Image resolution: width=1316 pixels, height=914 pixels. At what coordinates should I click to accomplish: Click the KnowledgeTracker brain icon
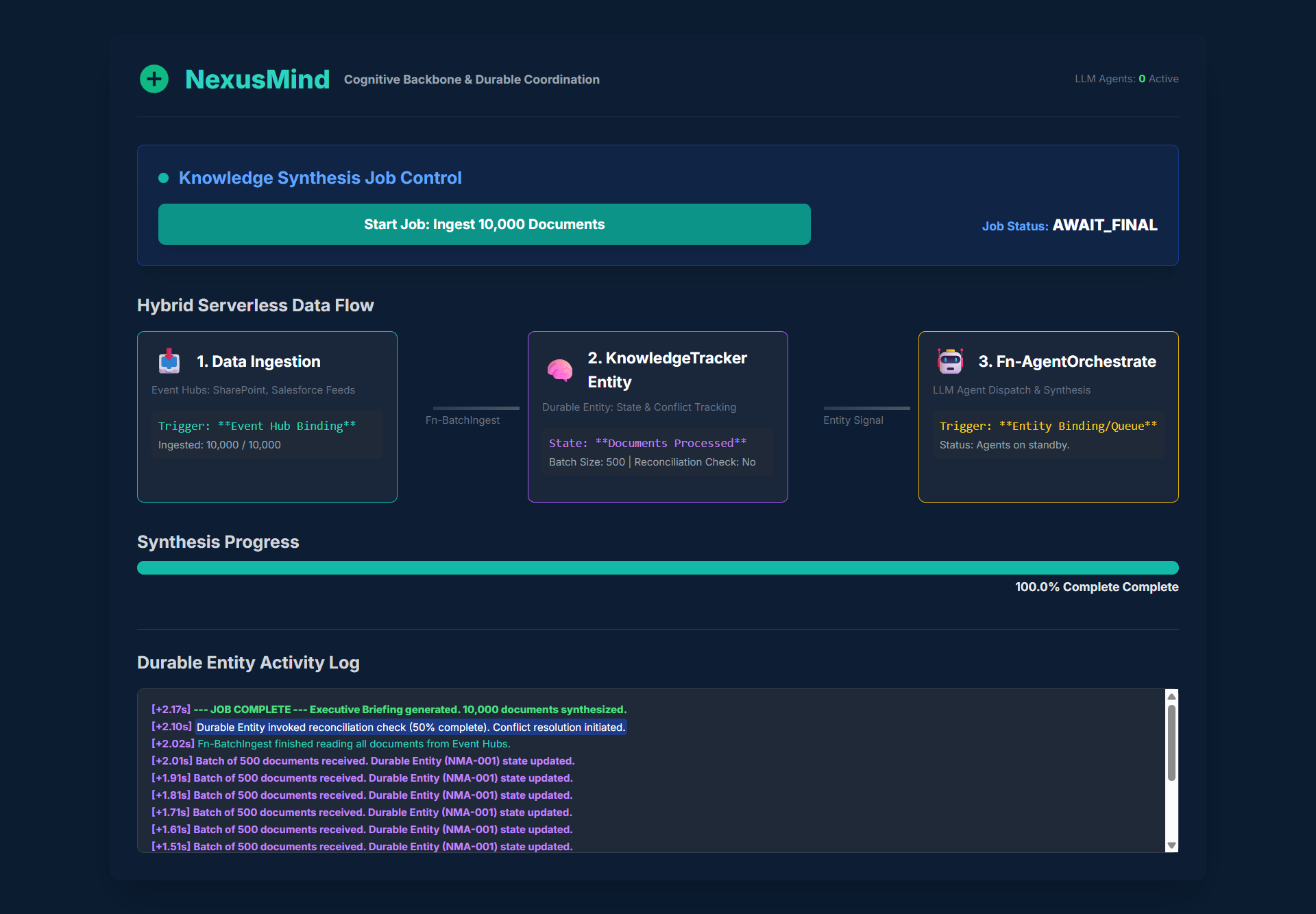point(560,370)
